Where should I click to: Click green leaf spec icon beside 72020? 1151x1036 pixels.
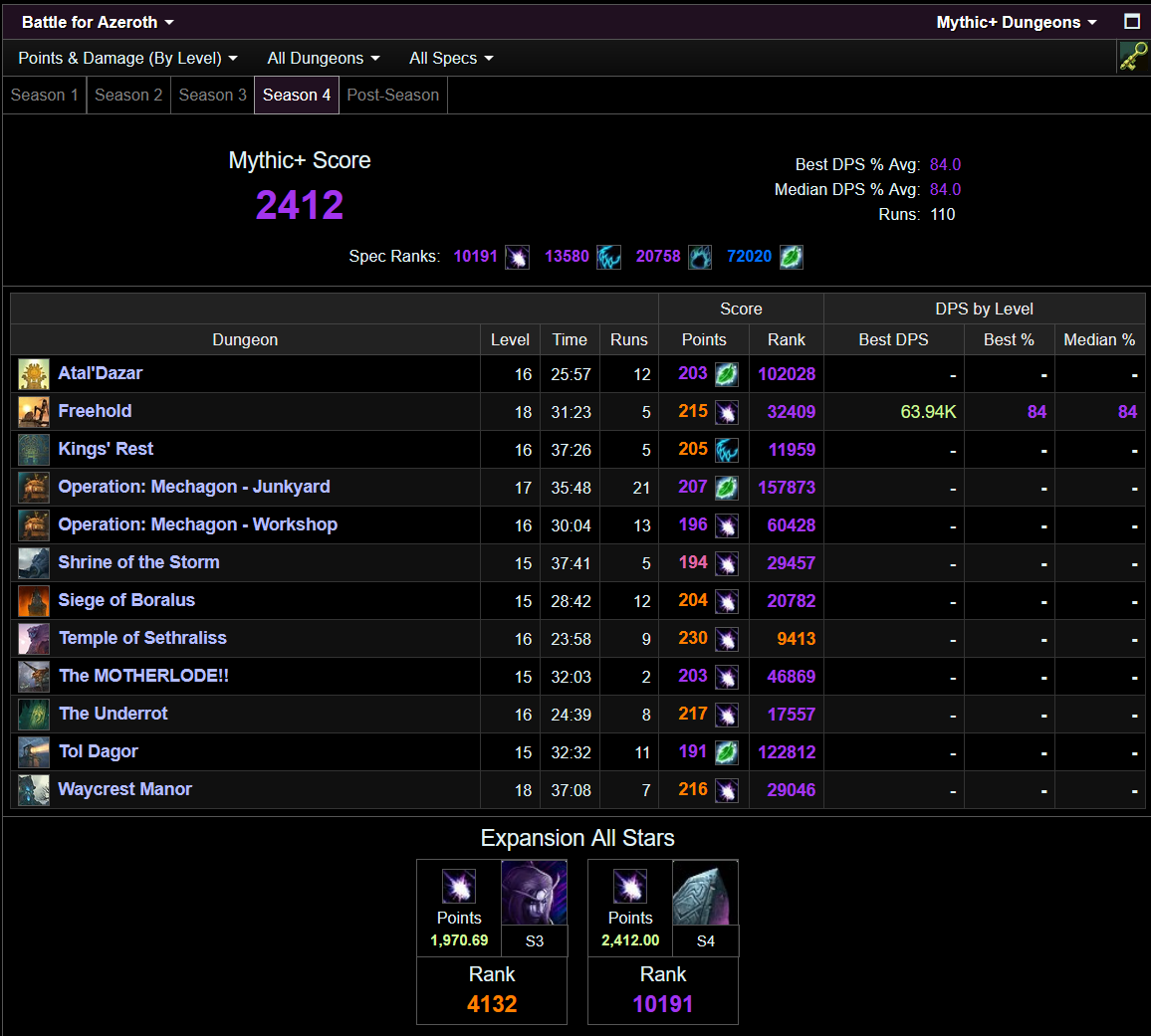point(791,257)
